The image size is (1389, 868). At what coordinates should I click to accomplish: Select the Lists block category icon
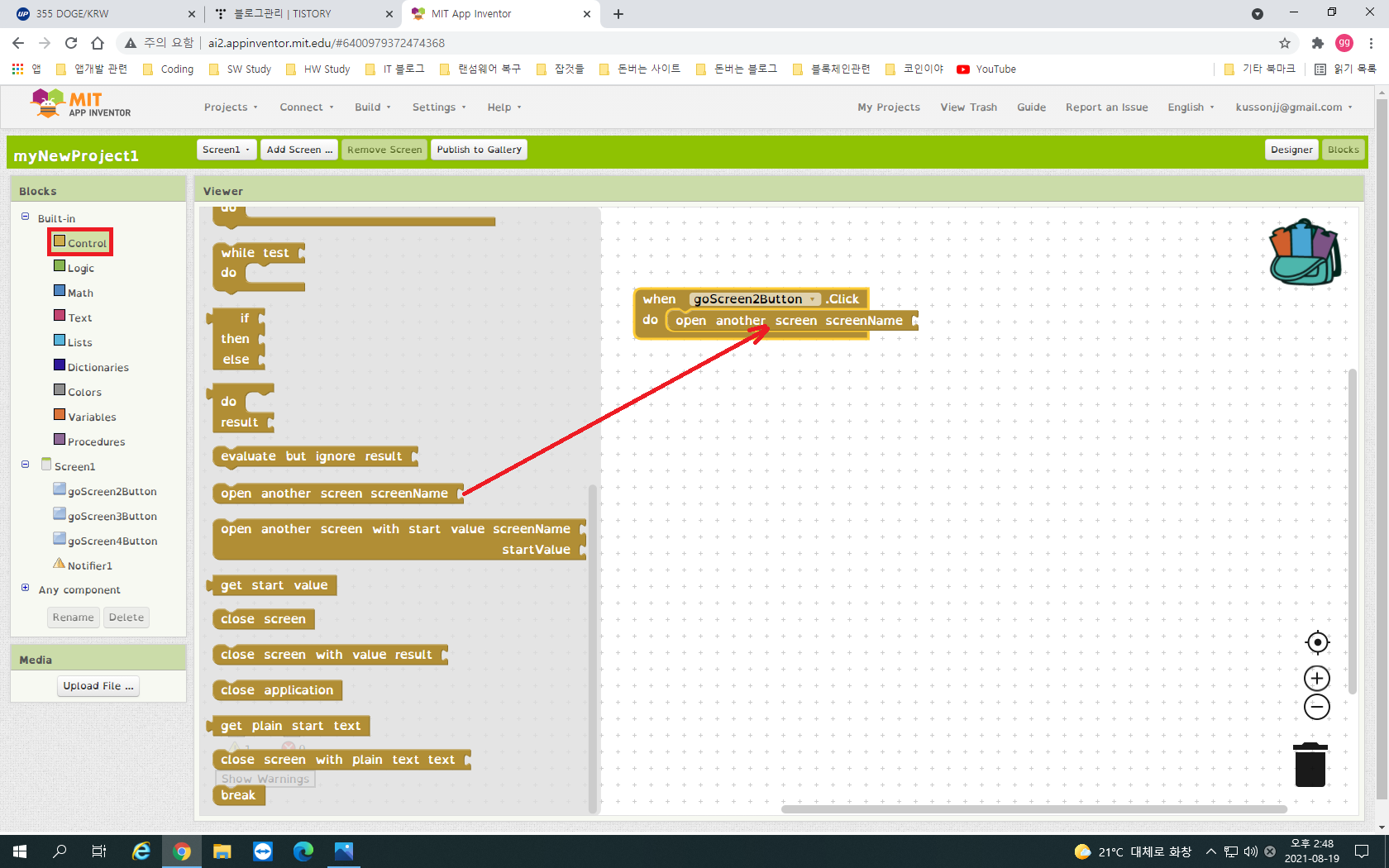point(60,341)
